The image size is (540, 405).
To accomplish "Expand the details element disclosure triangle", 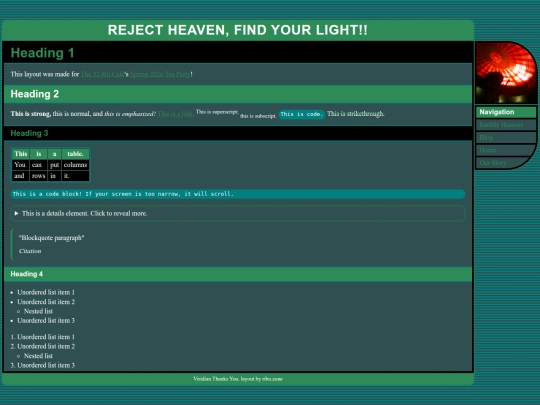I will coord(16,214).
